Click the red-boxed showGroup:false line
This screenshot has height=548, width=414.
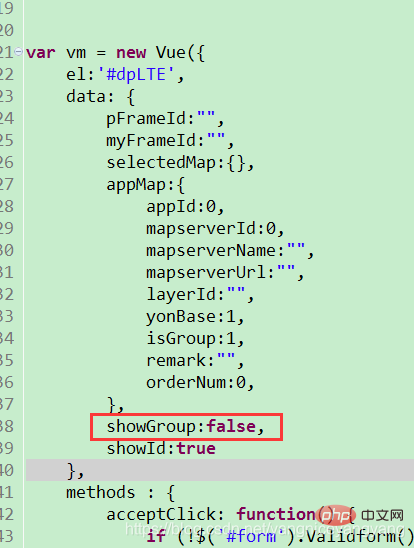coord(186,427)
